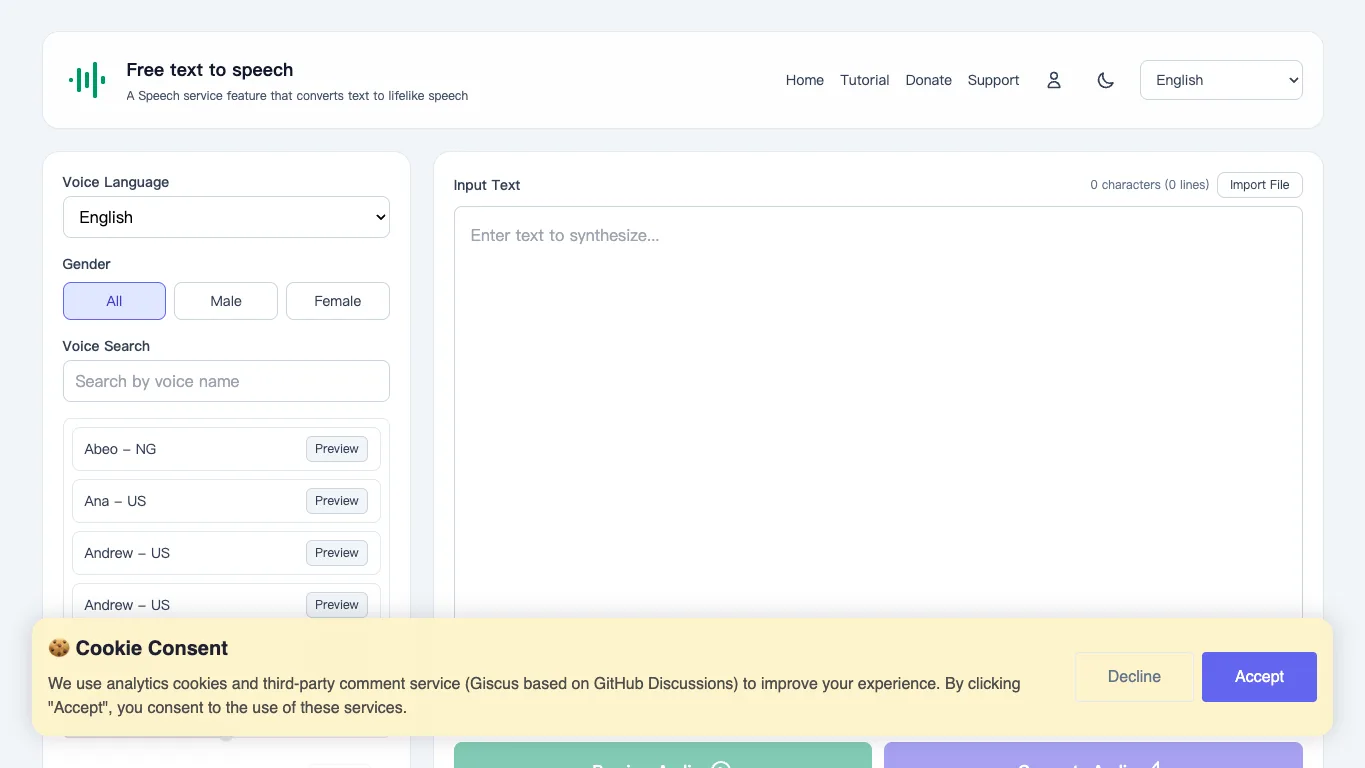Expand the site language selector in header
This screenshot has width=1365, height=768.
pyautogui.click(x=1221, y=80)
